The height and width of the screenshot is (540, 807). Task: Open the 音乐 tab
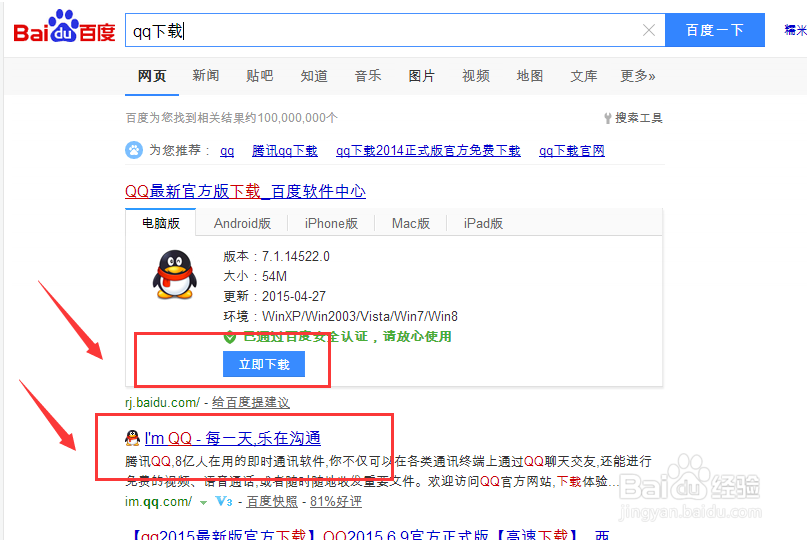(368, 76)
